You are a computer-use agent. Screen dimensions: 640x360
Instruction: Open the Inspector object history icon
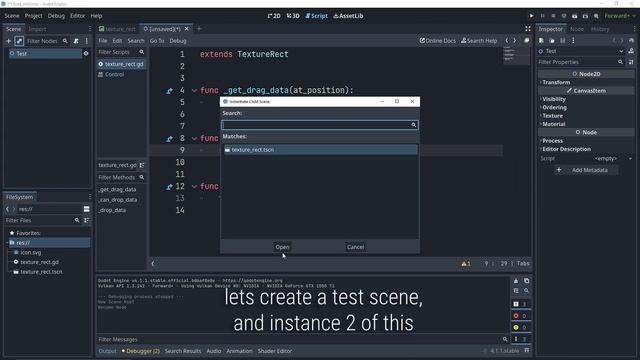(x=631, y=40)
